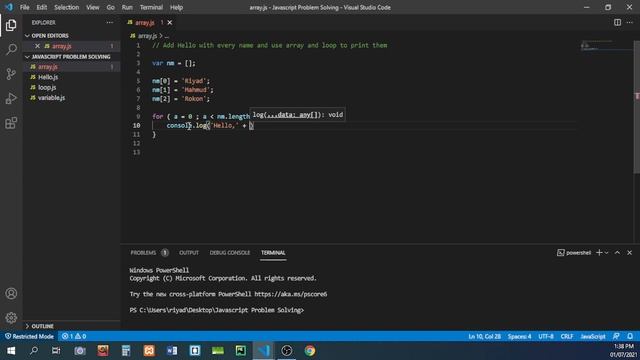Viewport: 640px width, 360px height.
Task: Open the Run menu
Action: (127, 7)
